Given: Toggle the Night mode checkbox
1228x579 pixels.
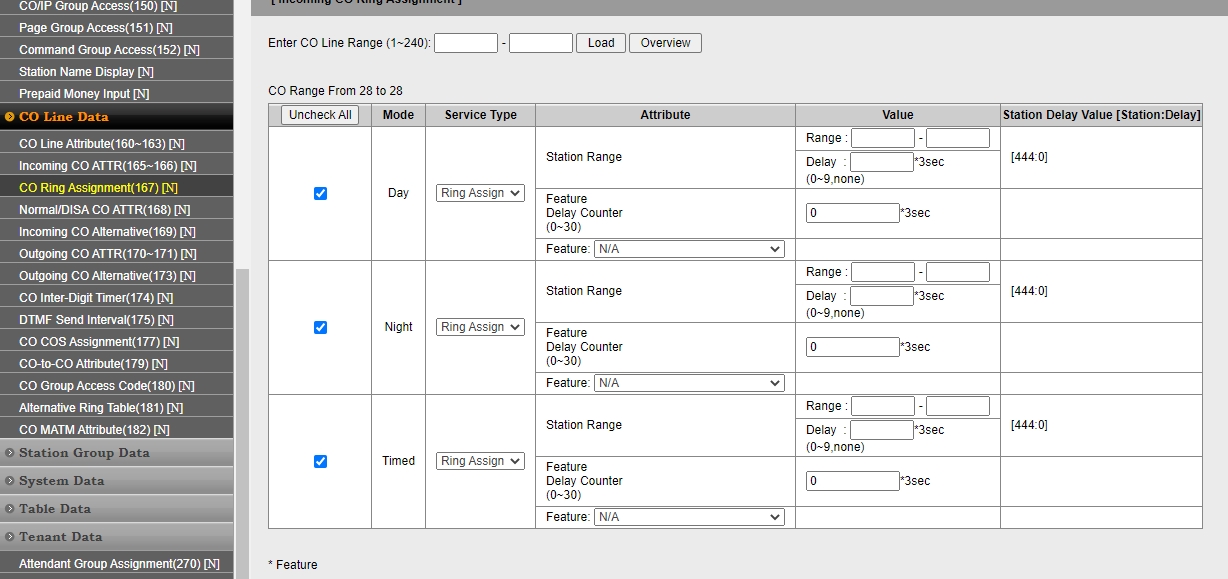Looking at the screenshot, I should click(x=320, y=327).
